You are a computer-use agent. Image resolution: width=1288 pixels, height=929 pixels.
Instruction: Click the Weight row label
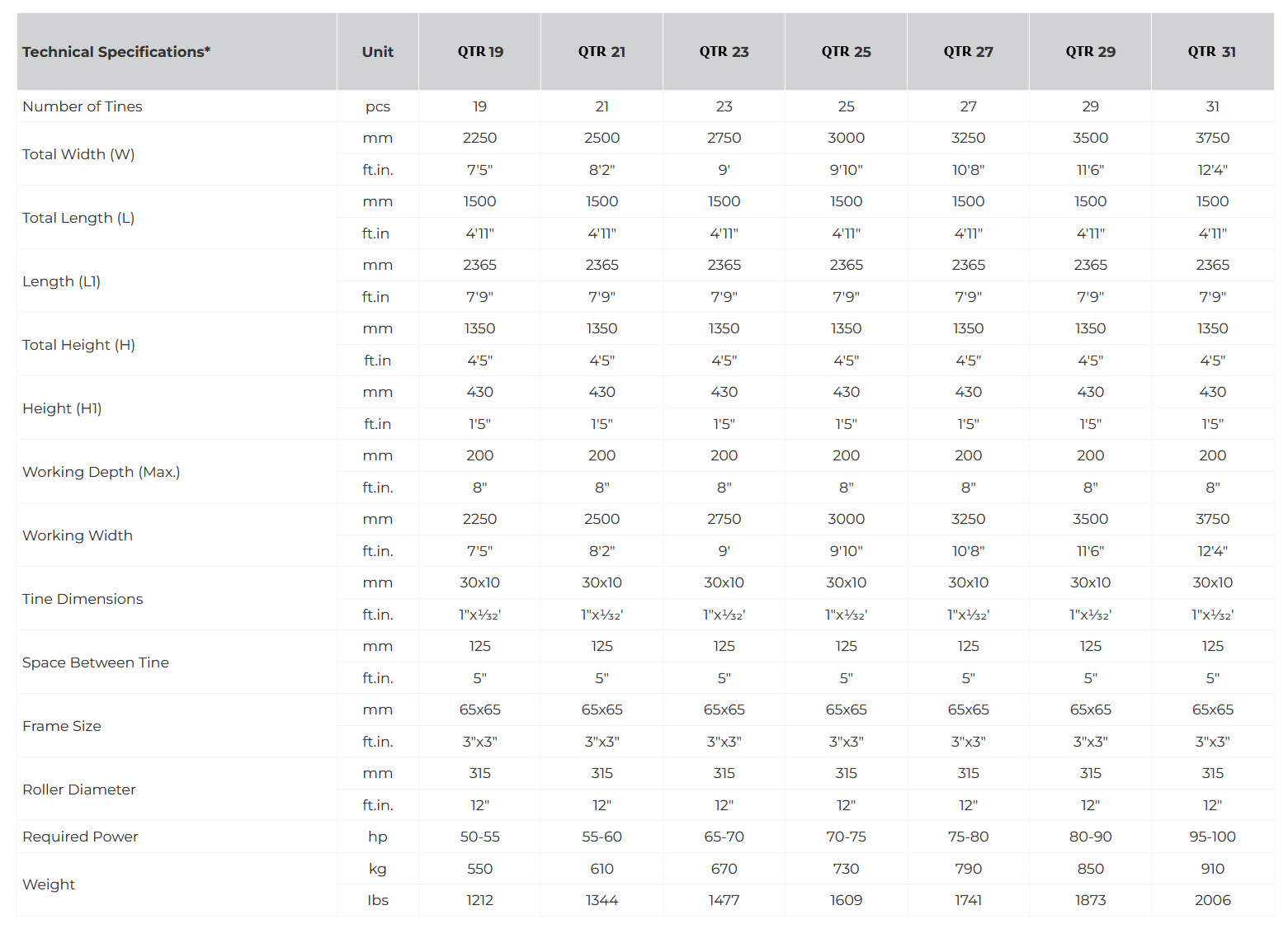pyautogui.click(x=49, y=884)
